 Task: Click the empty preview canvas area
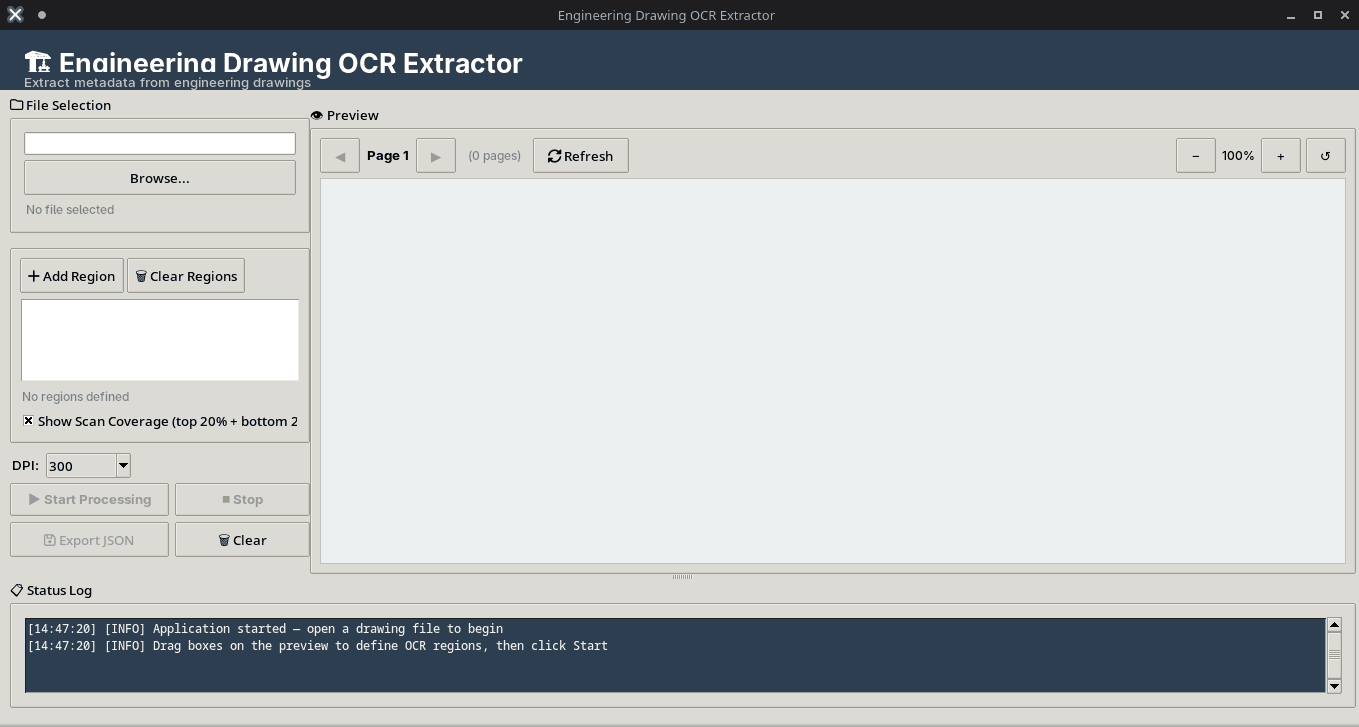pos(833,371)
